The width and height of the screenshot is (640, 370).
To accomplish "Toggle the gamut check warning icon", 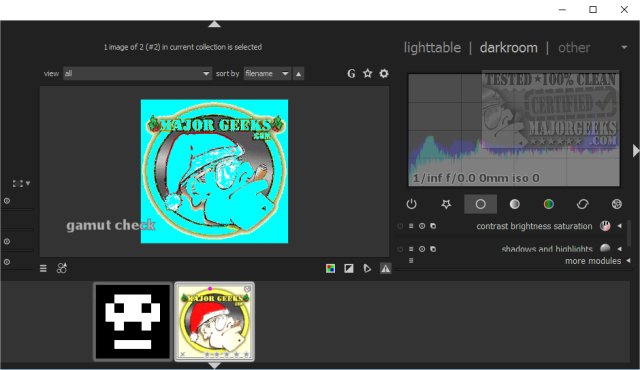I will (385, 268).
